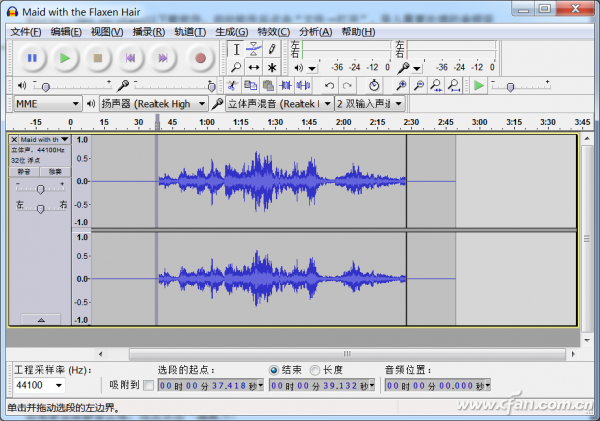600x421 pixels.
Task: Open the 扬声器 (Realtek High) output device dropdown
Action: coord(153,104)
